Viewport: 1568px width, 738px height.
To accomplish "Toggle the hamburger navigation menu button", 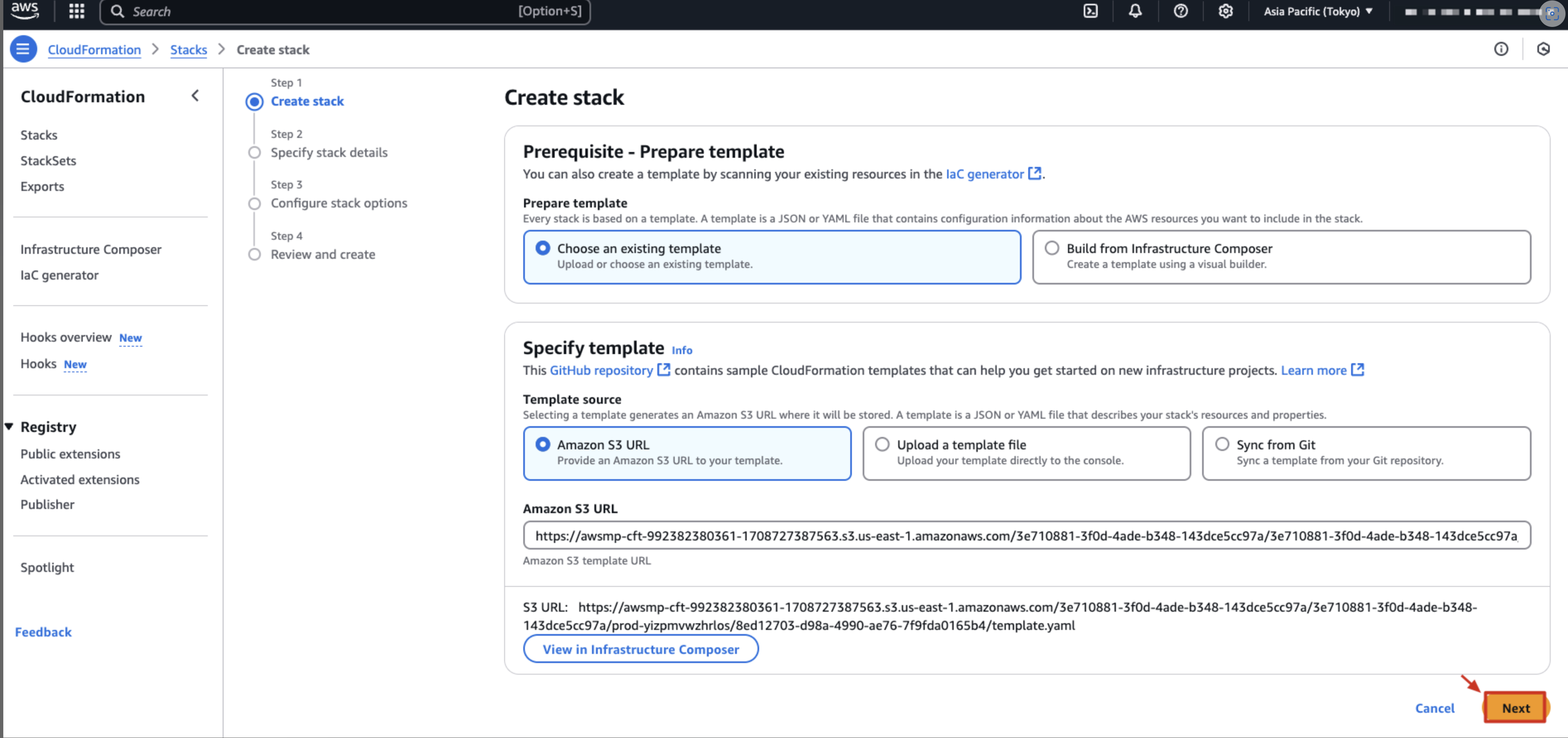I will 23,49.
